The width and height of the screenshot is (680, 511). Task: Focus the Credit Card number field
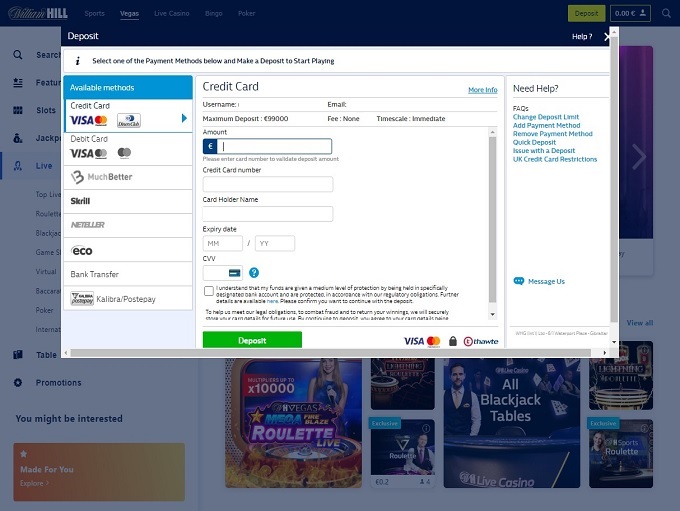pyautogui.click(x=267, y=184)
